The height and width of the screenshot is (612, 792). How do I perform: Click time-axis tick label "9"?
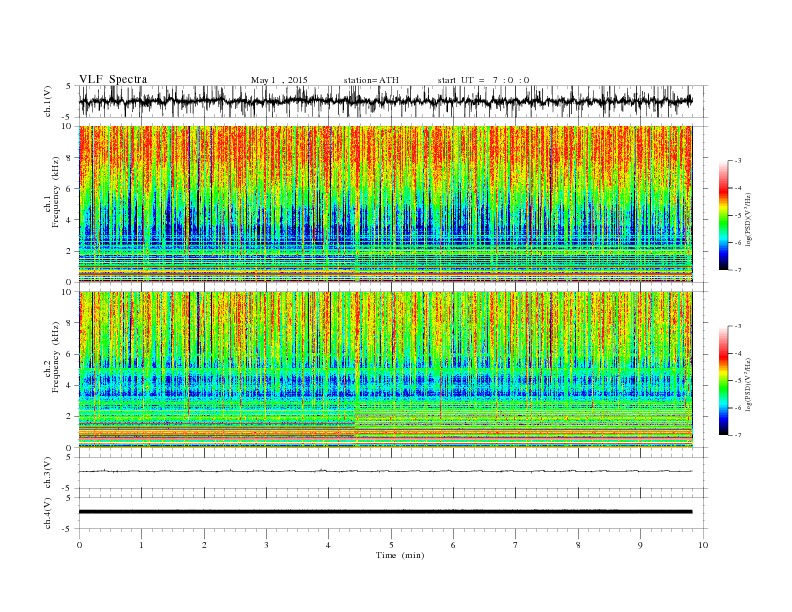click(640, 545)
